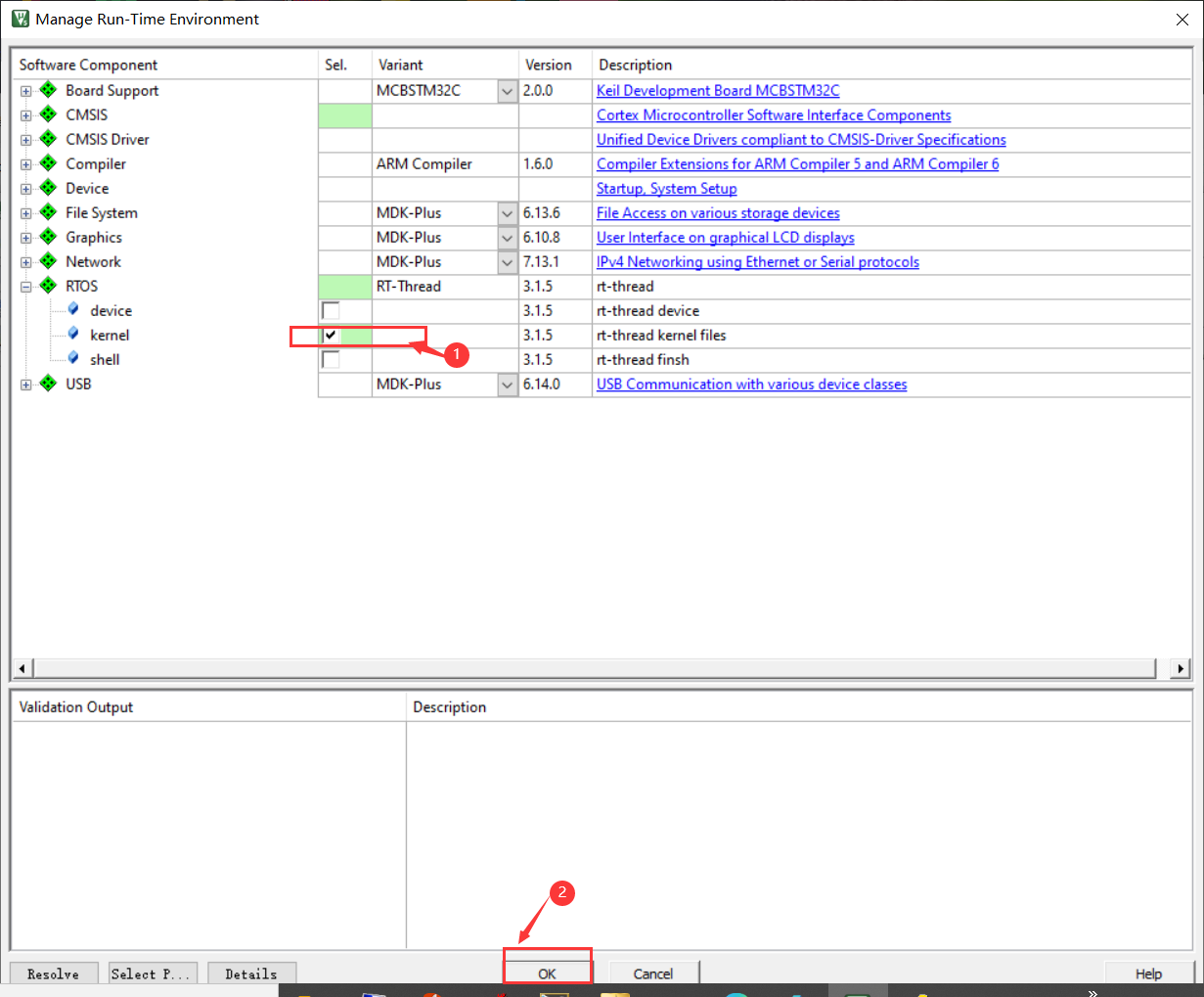Open Network MDK-Plus variant dropdown
1204x997 pixels.
click(x=507, y=262)
